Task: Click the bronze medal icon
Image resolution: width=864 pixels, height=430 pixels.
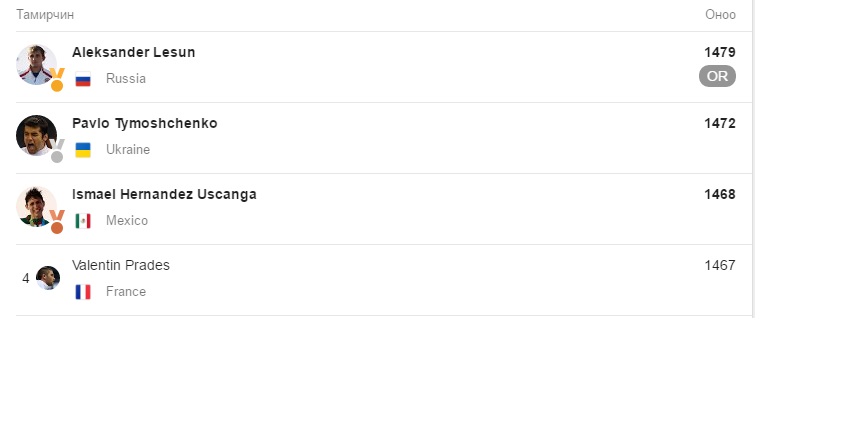Action: click(x=57, y=222)
